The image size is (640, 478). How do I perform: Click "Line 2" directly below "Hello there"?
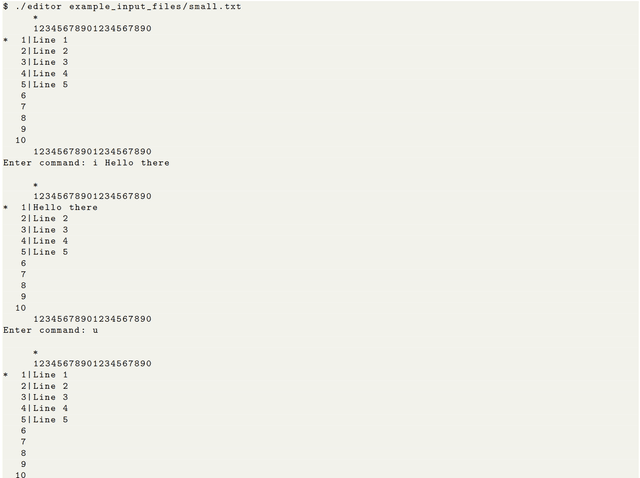51,219
